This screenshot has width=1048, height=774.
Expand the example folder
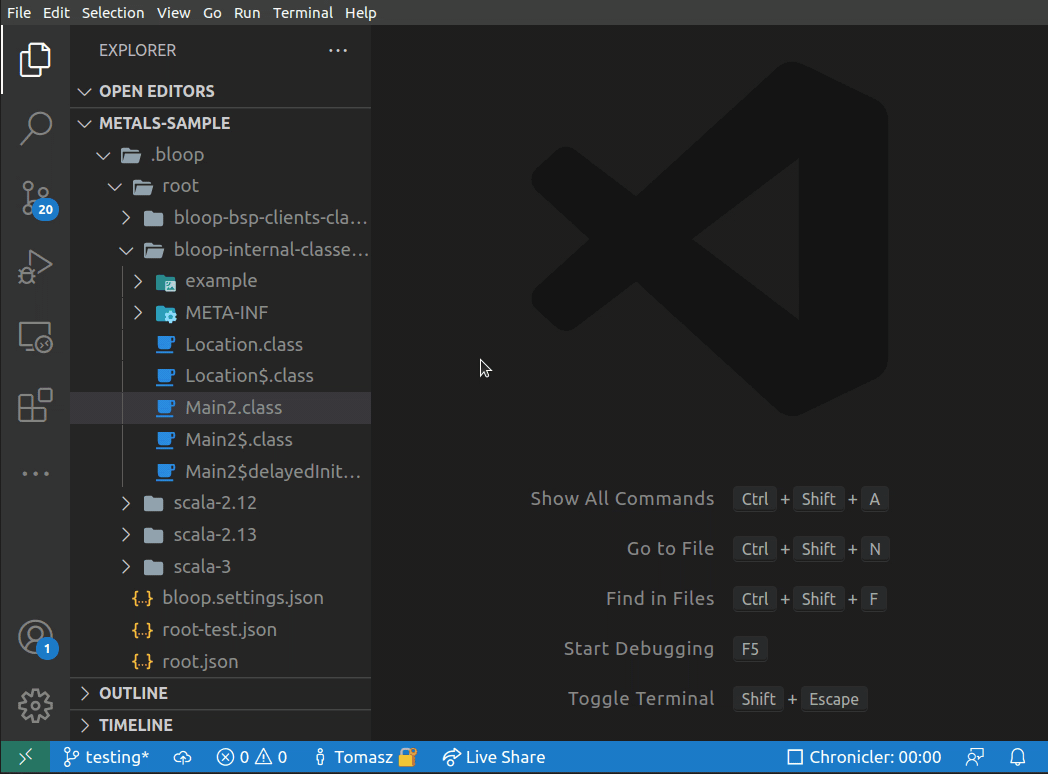[221, 281]
